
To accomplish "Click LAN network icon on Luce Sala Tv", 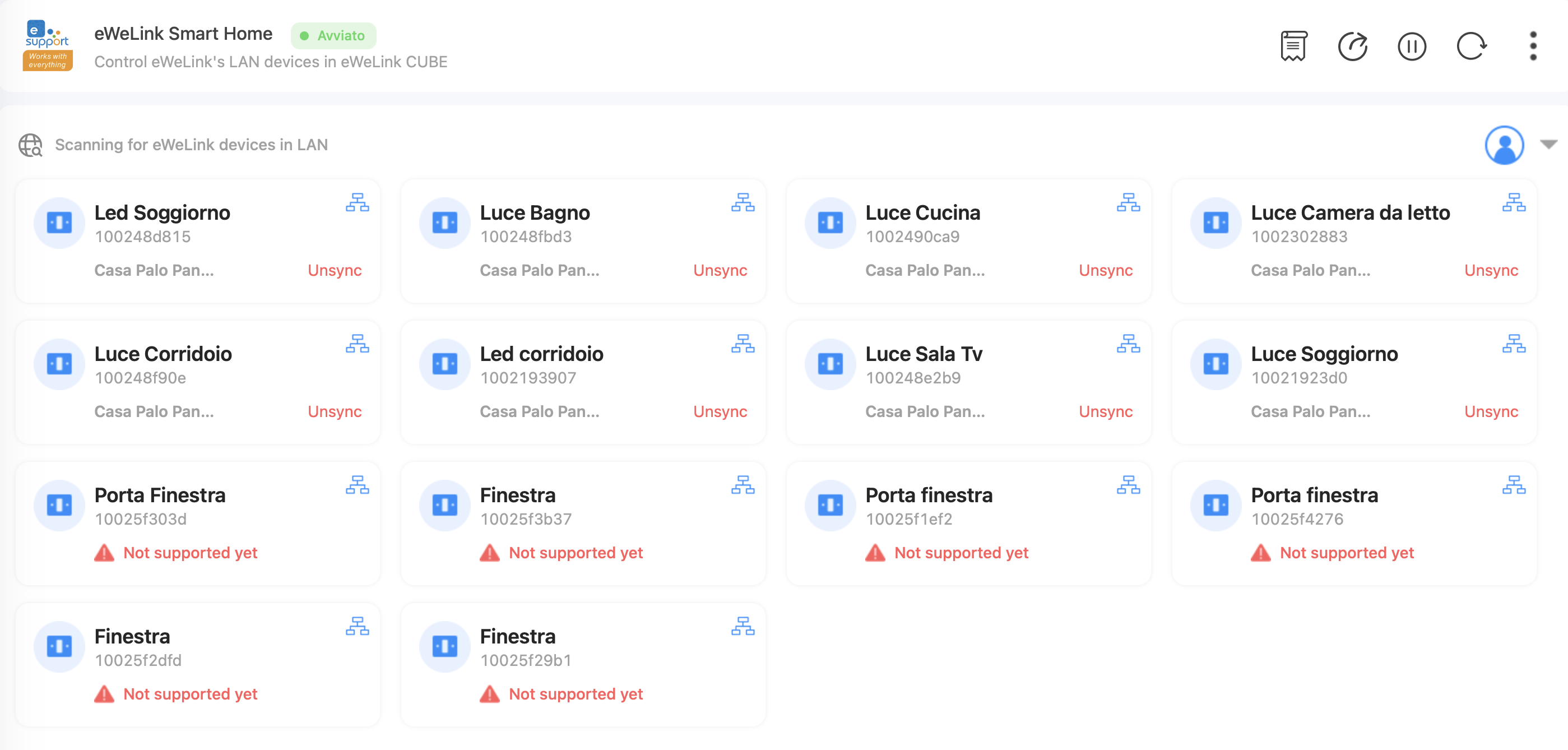I will pyautogui.click(x=1128, y=344).
